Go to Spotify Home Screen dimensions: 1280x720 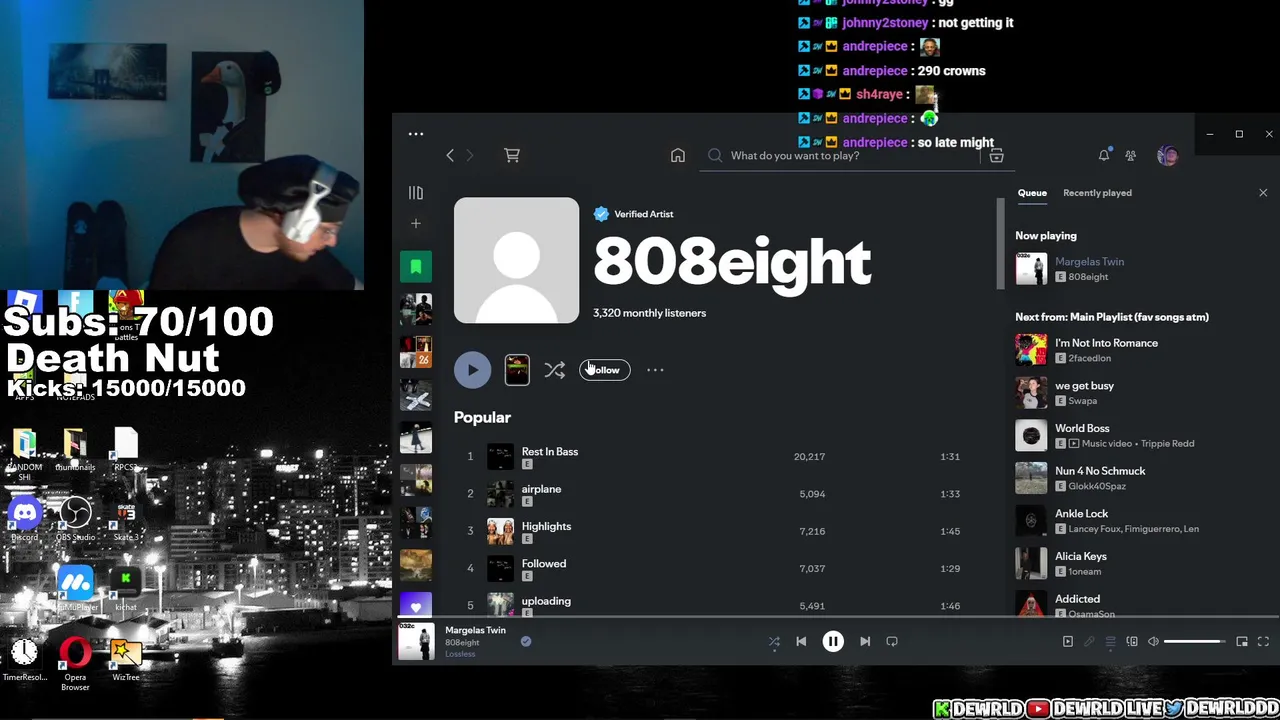pos(678,155)
